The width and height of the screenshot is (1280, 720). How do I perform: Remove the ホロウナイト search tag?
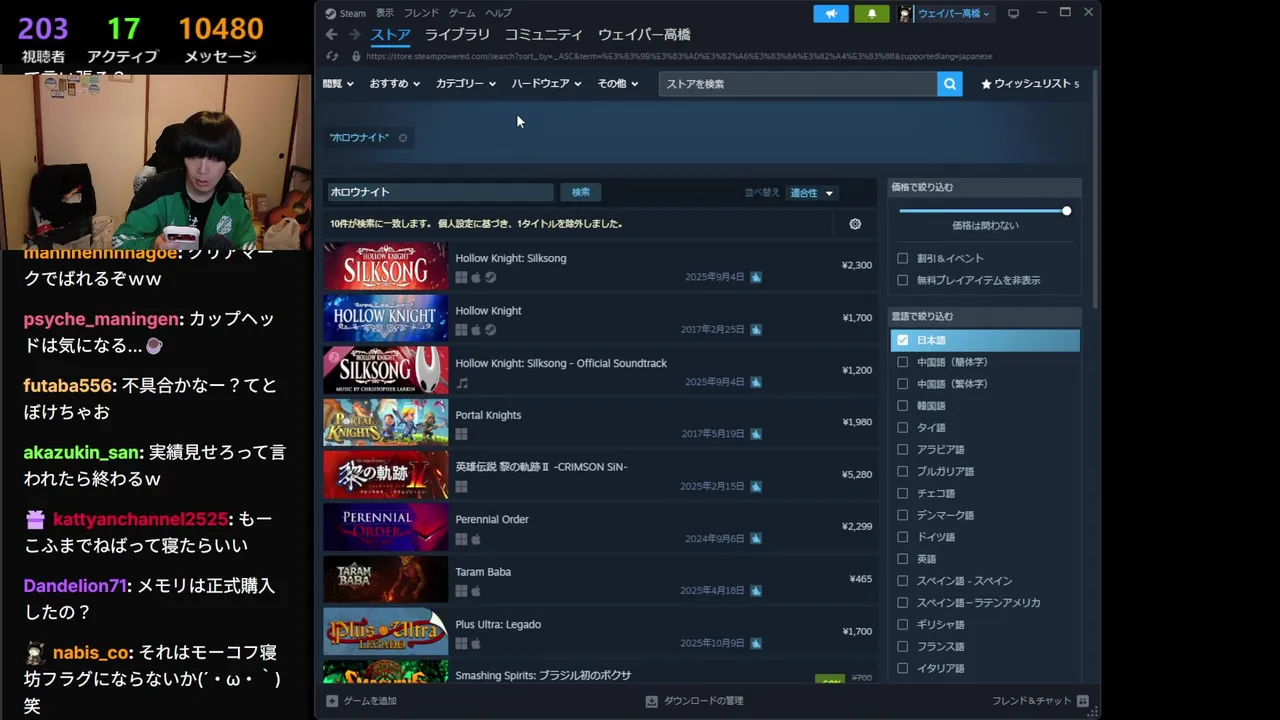pos(403,138)
